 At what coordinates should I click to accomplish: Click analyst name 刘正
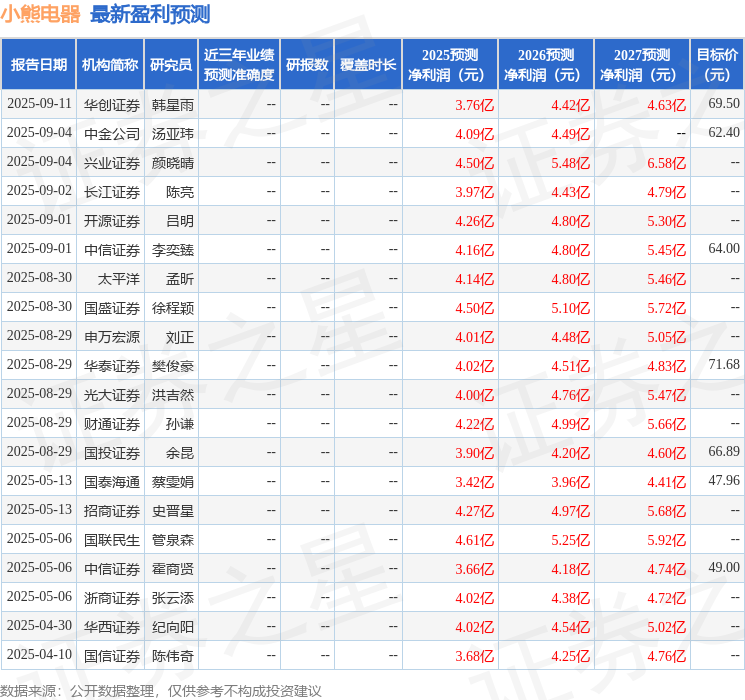pyautogui.click(x=180, y=337)
